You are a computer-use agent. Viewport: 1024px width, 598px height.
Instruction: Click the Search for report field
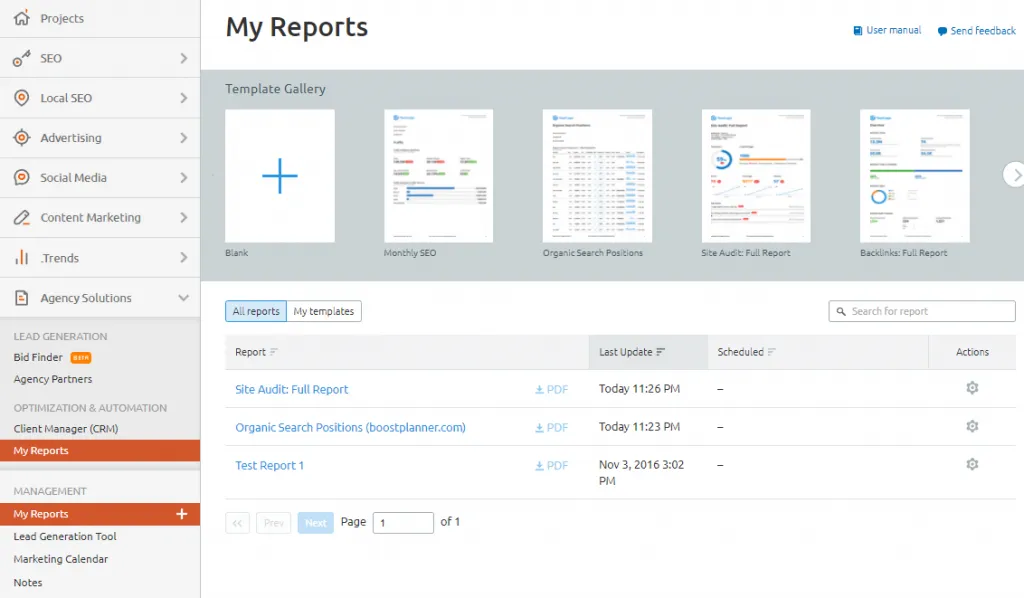pos(922,311)
